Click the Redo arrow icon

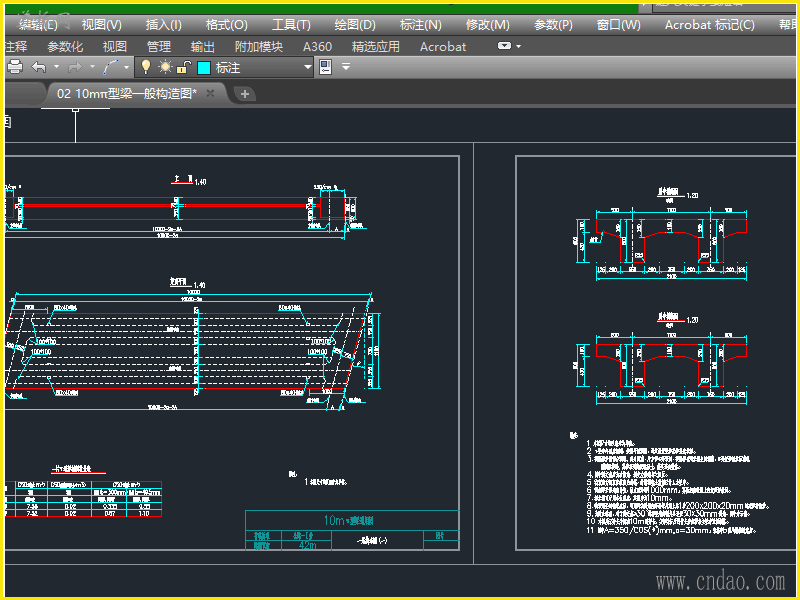point(76,67)
